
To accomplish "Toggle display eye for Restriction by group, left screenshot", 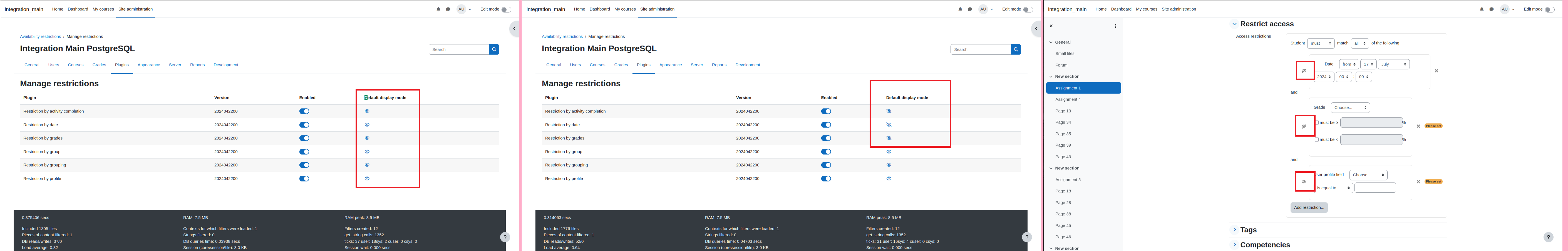I will (367, 151).
